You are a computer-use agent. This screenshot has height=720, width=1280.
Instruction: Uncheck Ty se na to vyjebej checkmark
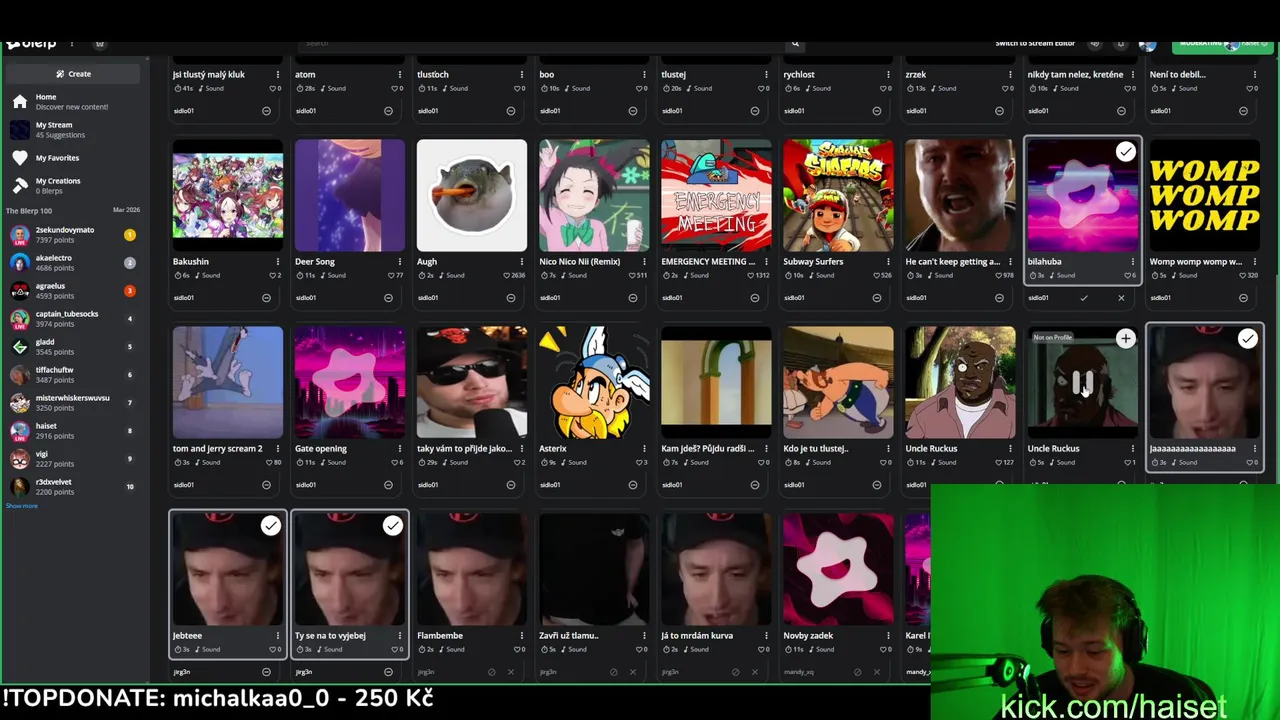tap(392, 526)
